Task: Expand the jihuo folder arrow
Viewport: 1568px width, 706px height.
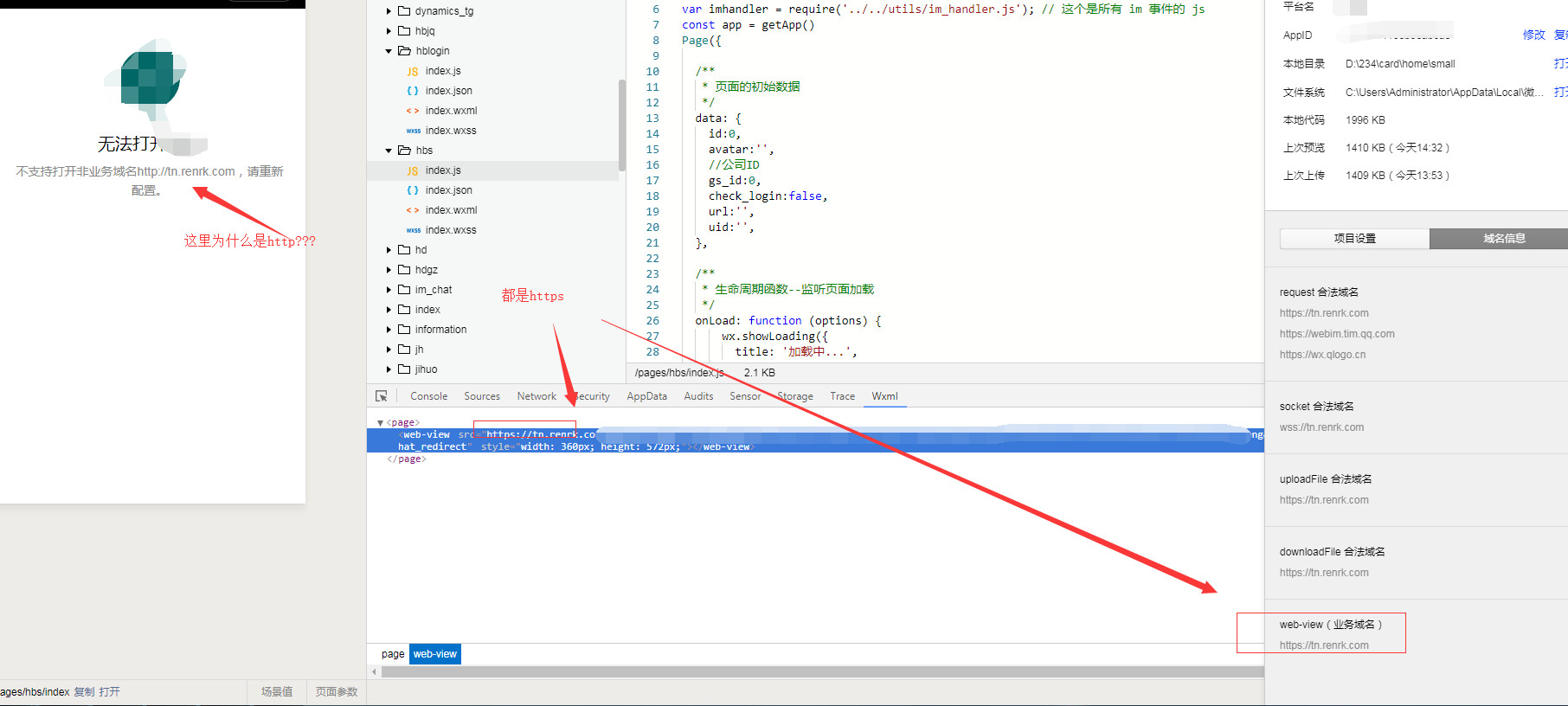Action: 389,369
